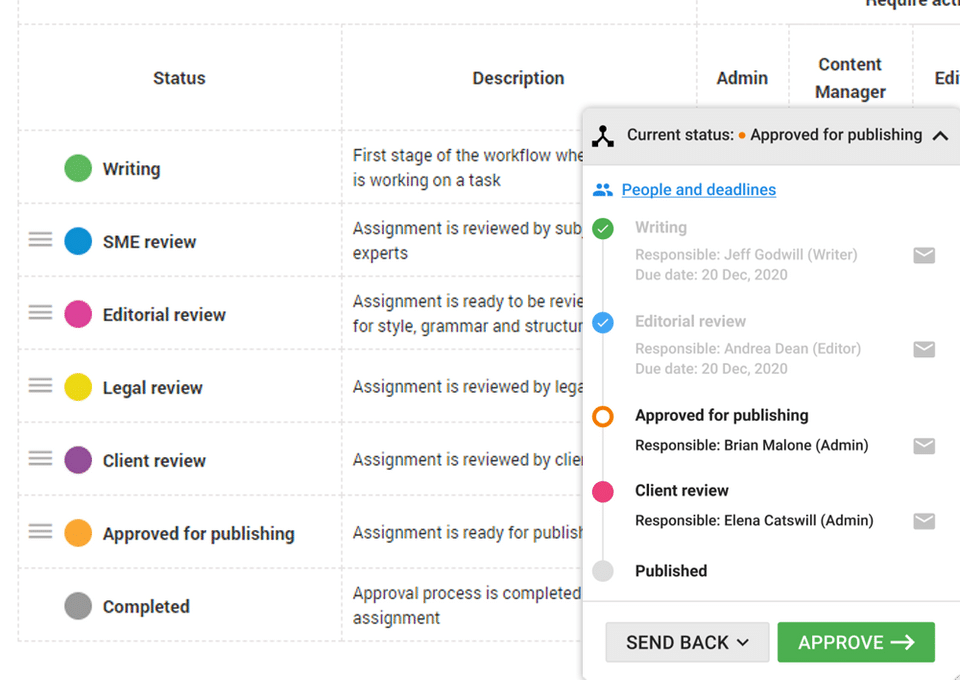Click the pink Editorial review color dot
960x680 pixels.
tap(78, 314)
